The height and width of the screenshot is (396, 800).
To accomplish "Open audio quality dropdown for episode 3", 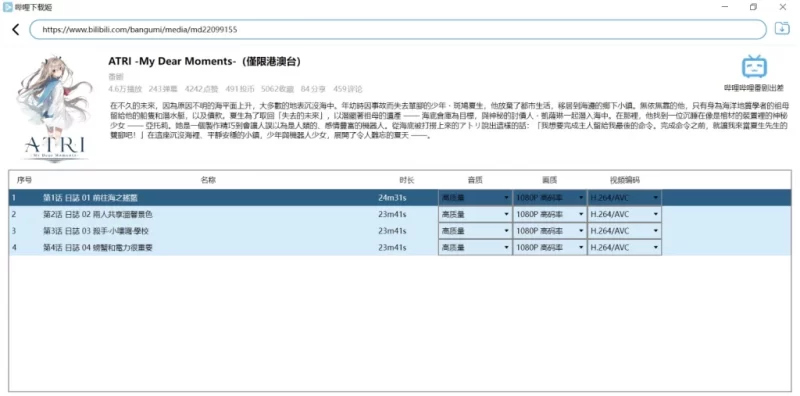I will (x=475, y=231).
